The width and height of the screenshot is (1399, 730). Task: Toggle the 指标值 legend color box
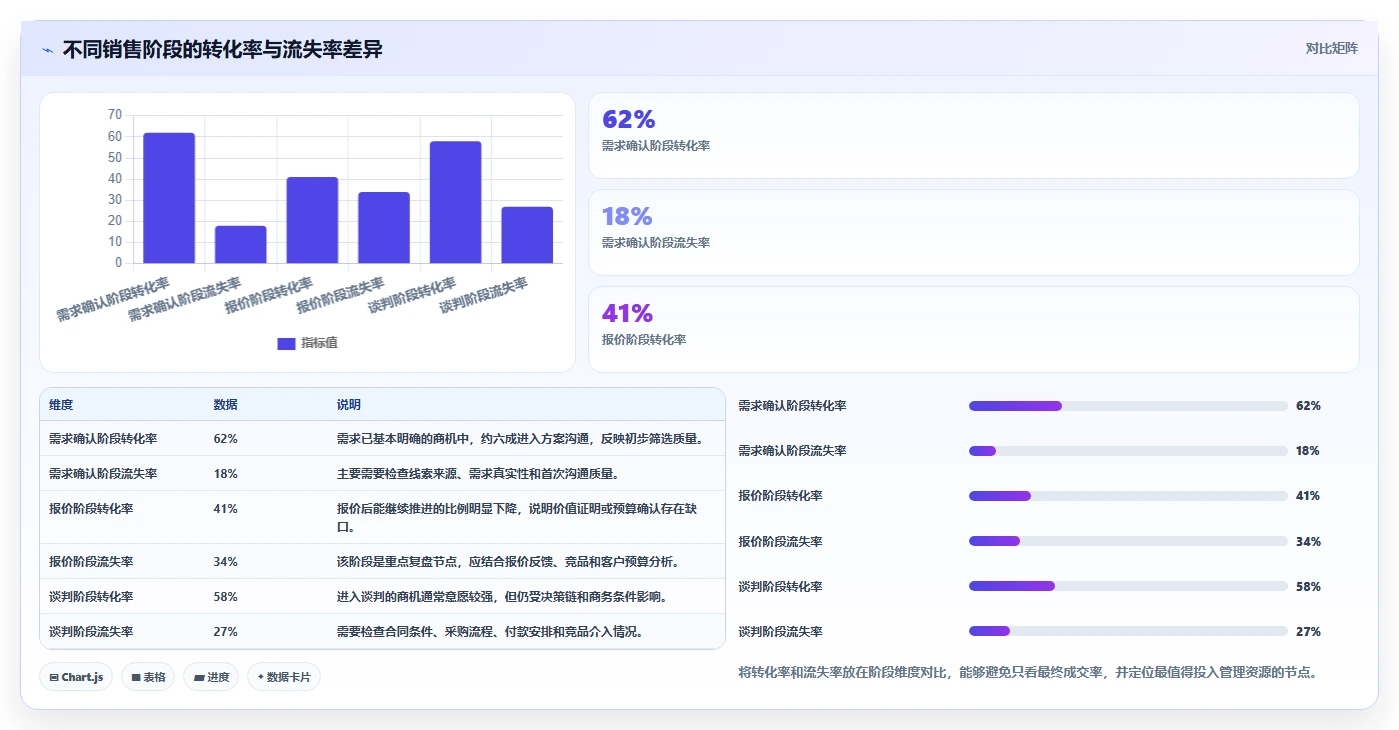286,343
